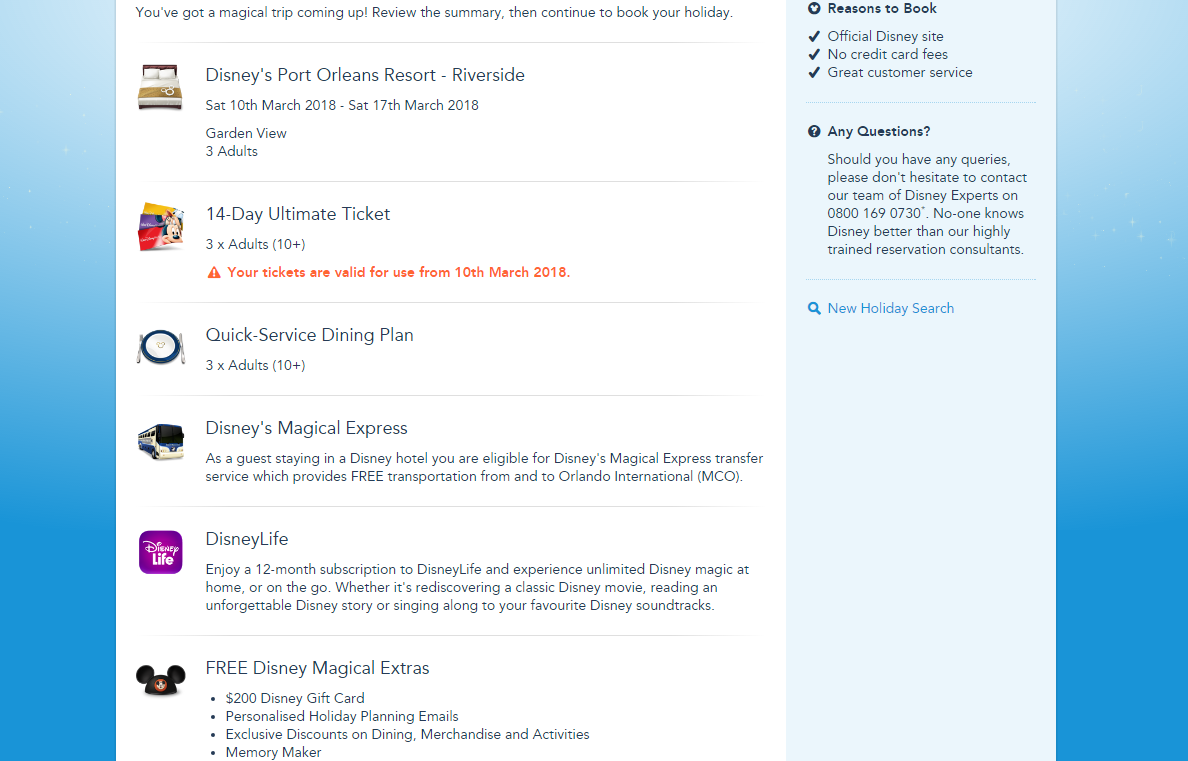Click the checkmark beside No credit card fees

pos(814,55)
